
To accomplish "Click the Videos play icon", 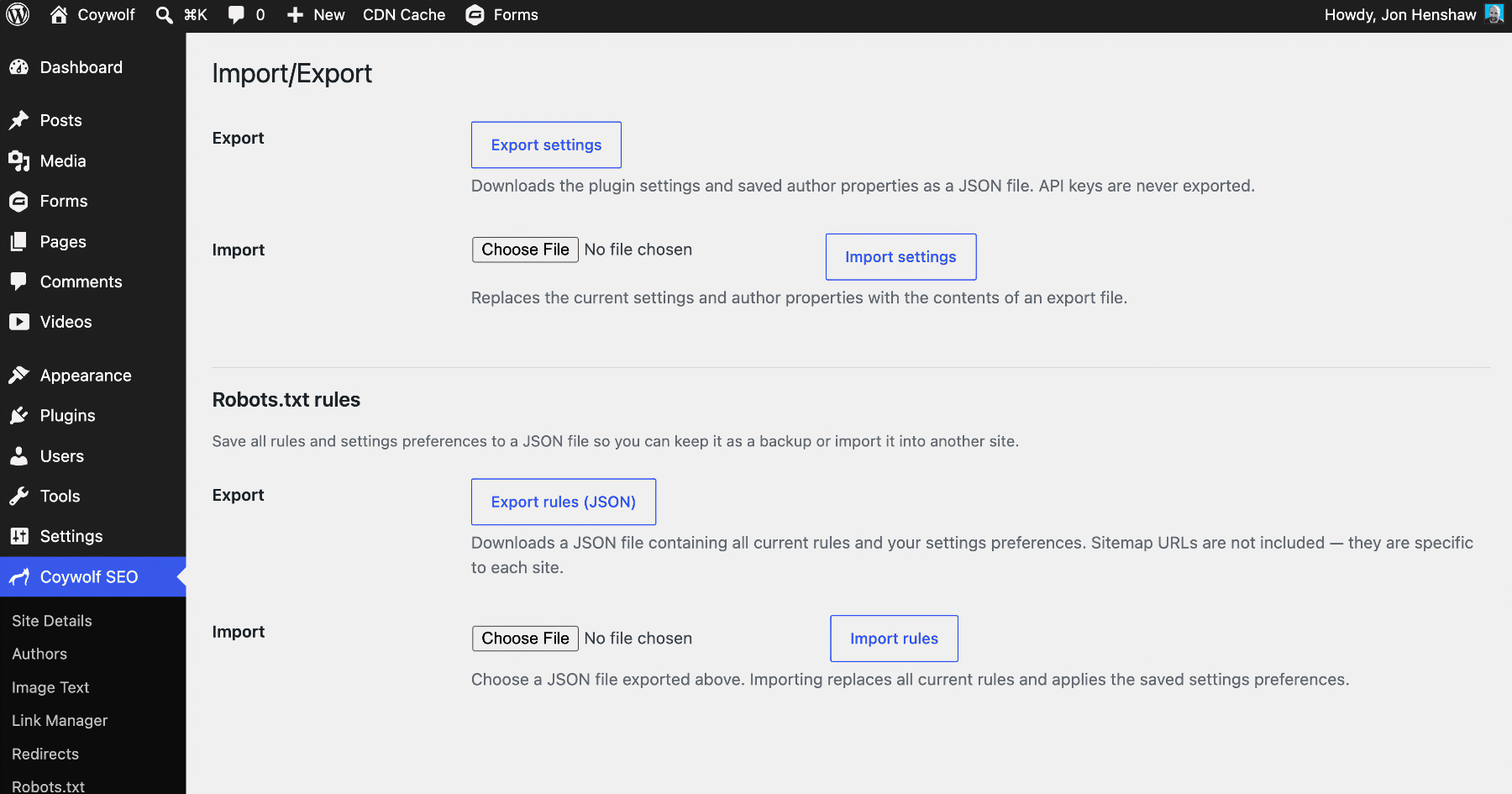I will pyautogui.click(x=18, y=322).
